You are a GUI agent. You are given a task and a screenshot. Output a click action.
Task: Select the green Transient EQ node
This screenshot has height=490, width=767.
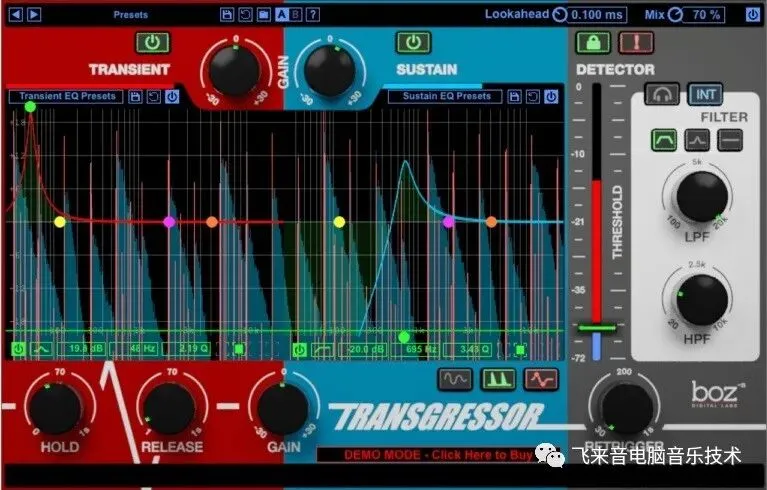(30, 107)
